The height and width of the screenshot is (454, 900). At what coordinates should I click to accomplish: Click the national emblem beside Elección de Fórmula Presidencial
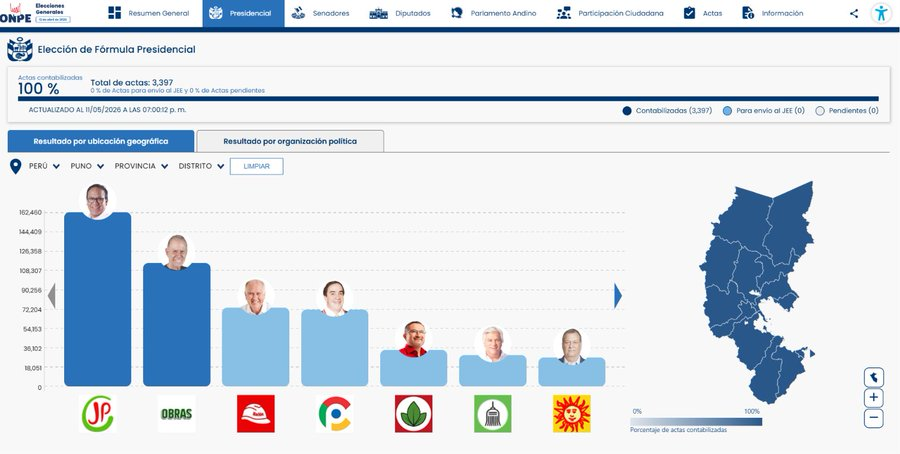20,49
